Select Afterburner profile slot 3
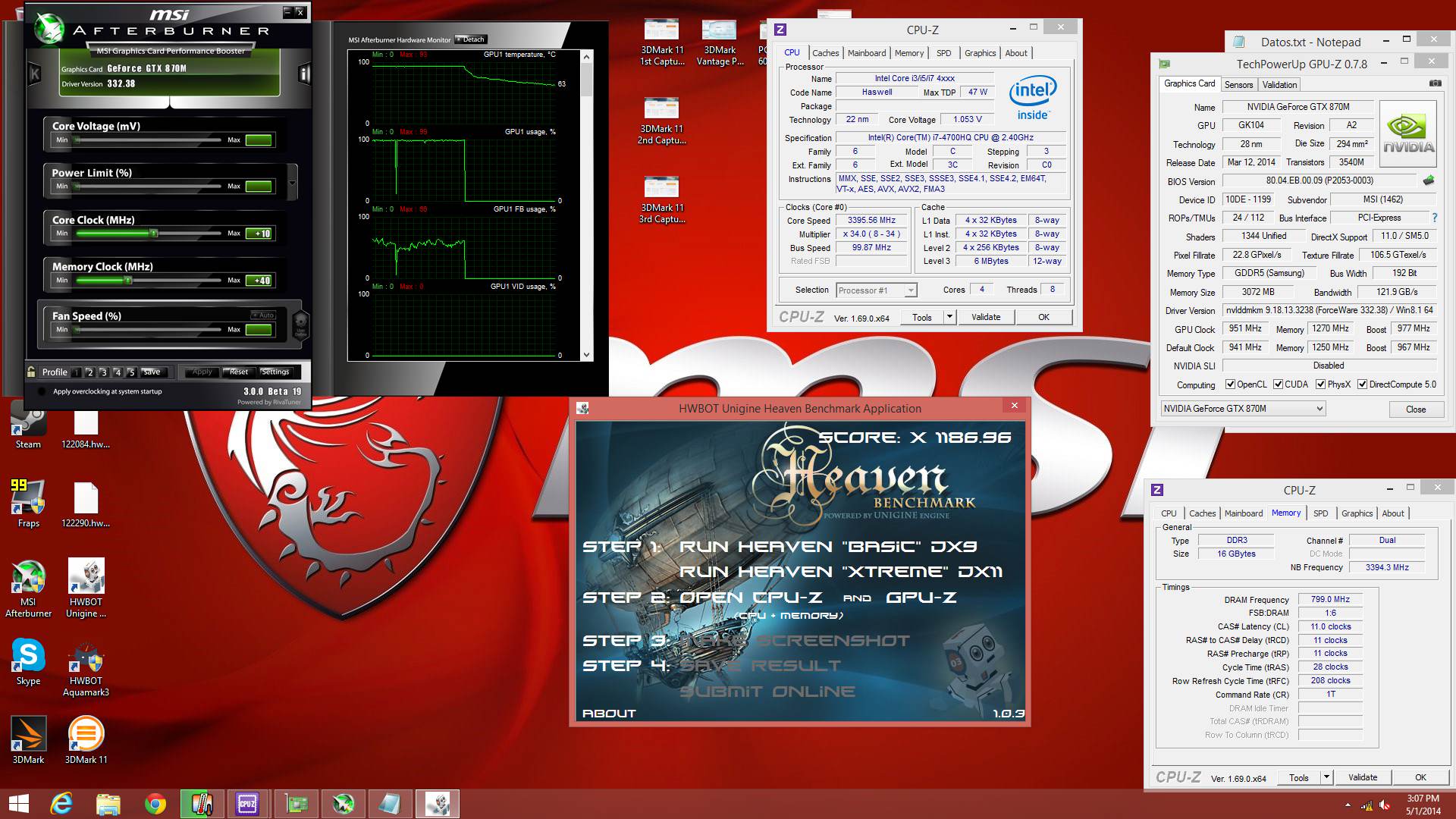Image resolution: width=1456 pixels, height=819 pixels. pyautogui.click(x=104, y=372)
